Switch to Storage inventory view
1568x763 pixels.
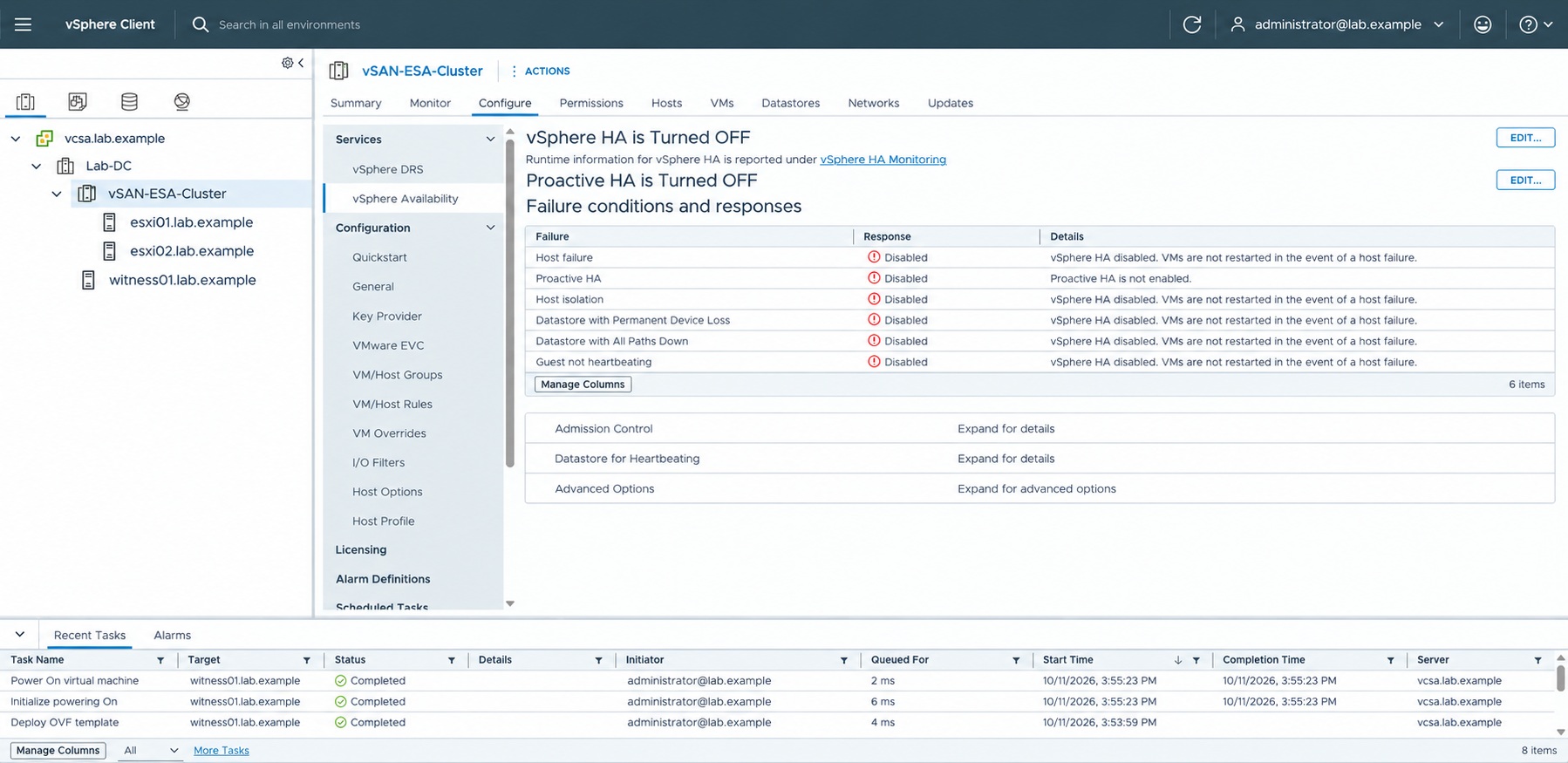129,102
